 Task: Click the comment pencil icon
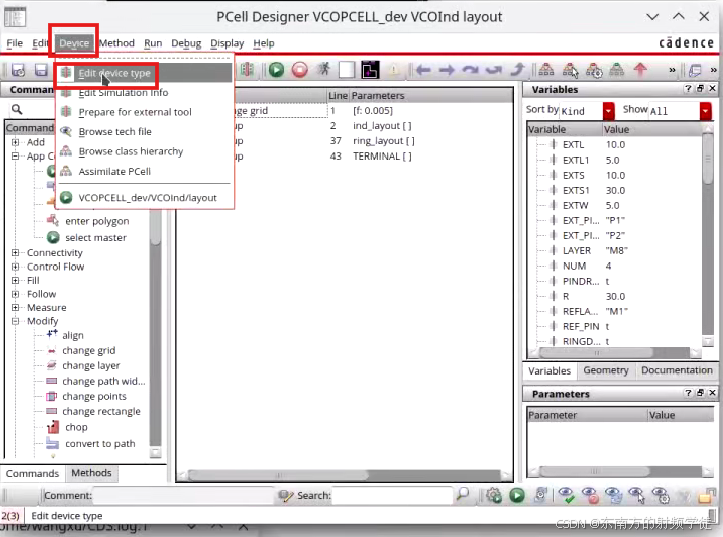[286, 496]
